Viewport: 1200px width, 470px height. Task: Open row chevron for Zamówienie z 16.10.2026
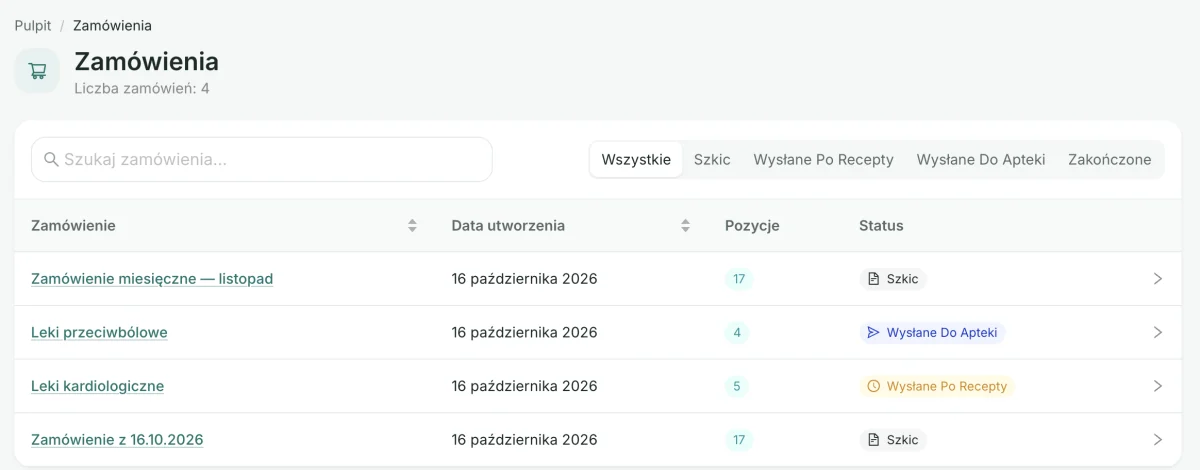(x=1158, y=440)
